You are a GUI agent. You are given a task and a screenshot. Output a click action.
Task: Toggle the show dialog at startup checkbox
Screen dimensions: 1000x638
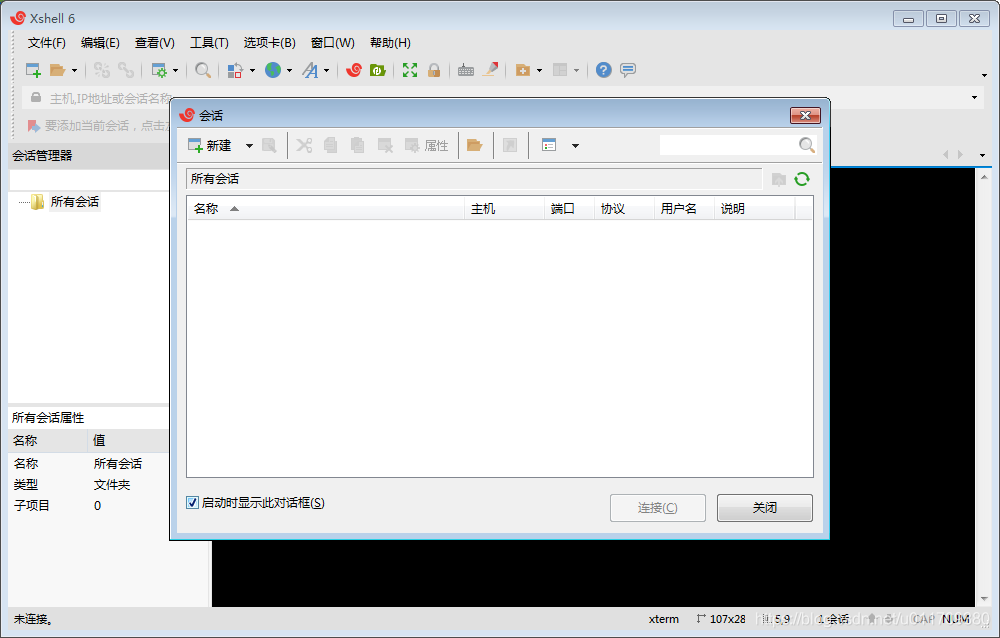click(192, 503)
